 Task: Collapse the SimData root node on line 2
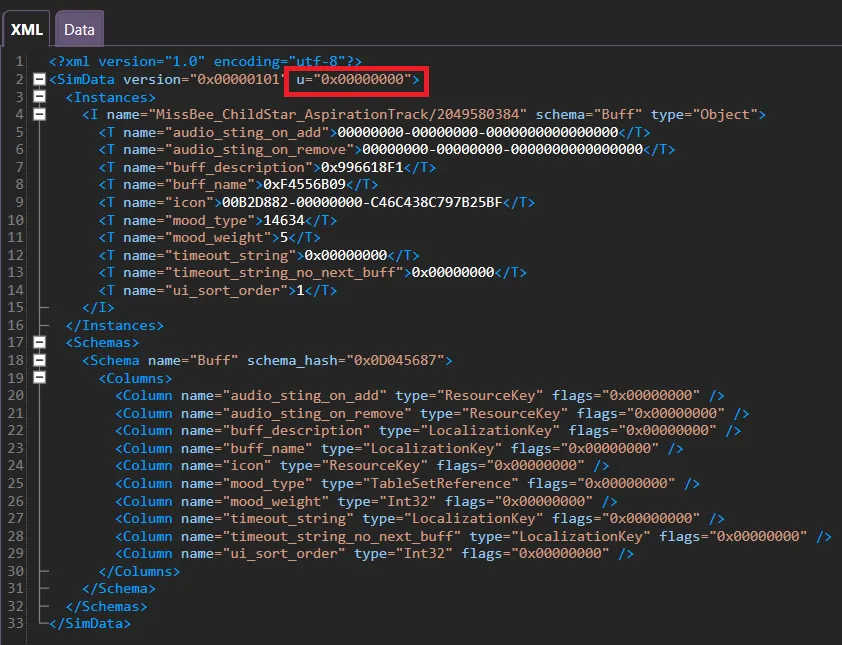(x=39, y=79)
